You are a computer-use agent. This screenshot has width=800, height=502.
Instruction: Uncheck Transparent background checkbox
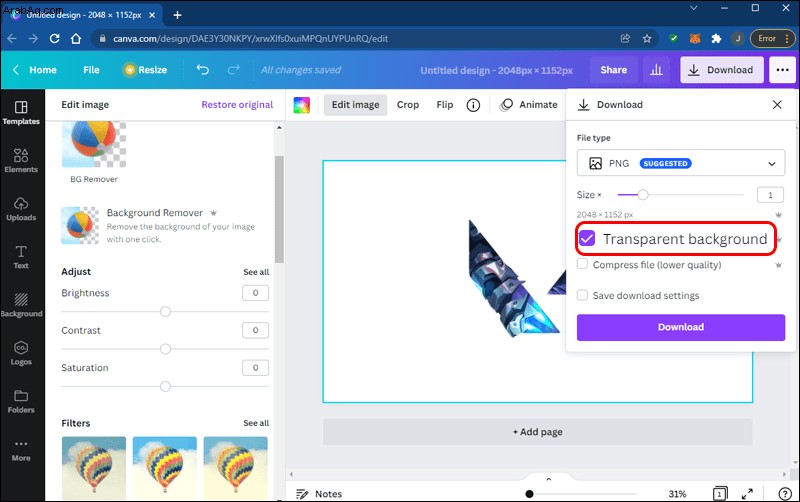pos(587,238)
